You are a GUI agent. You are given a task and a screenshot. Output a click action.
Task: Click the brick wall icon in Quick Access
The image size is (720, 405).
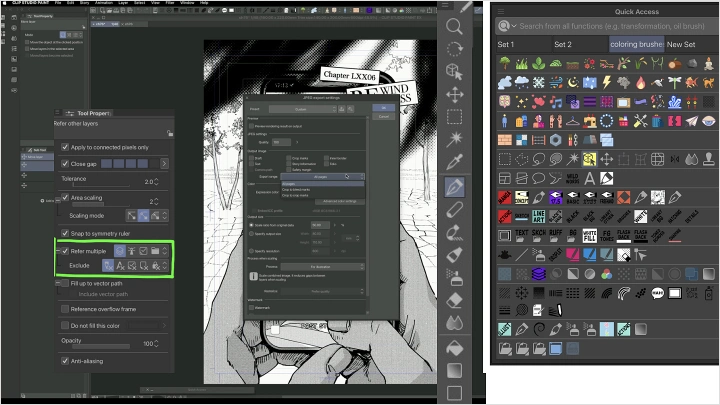coord(505,140)
